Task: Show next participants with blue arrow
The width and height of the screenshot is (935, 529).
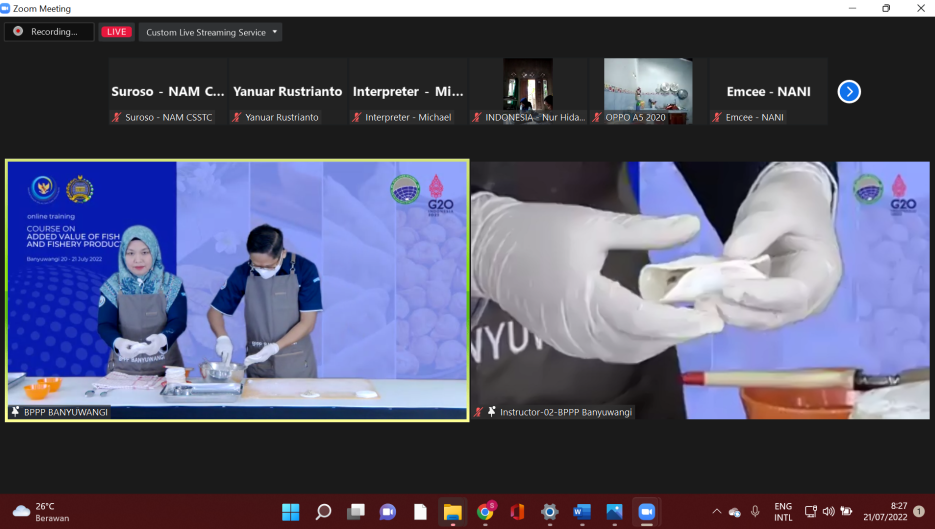Action: click(849, 92)
